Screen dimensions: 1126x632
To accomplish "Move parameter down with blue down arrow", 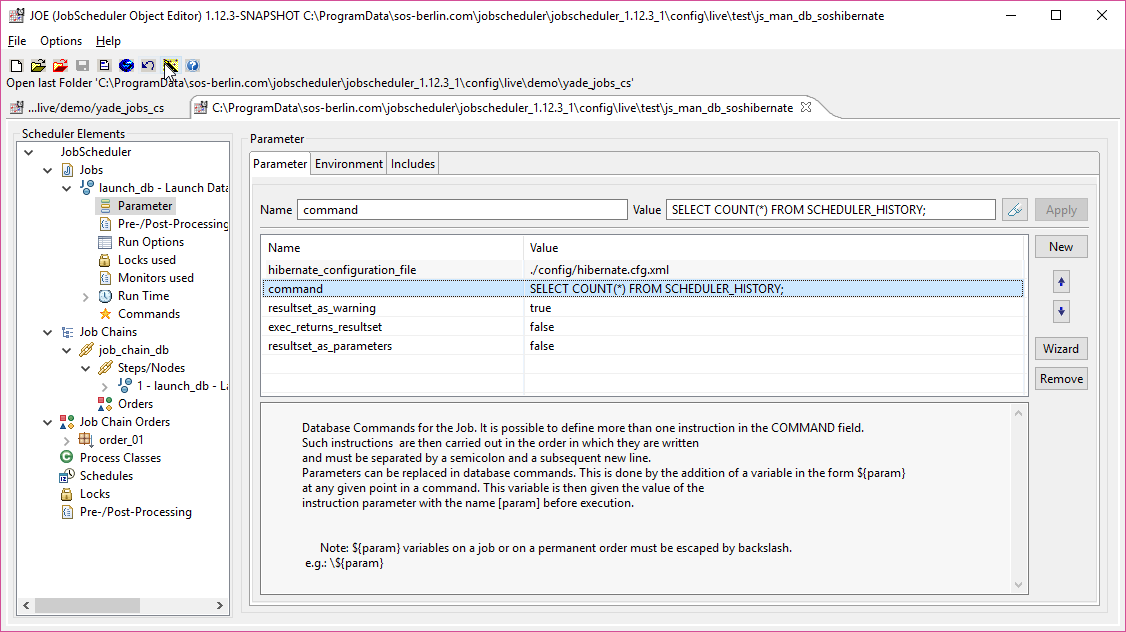I will [1061, 312].
